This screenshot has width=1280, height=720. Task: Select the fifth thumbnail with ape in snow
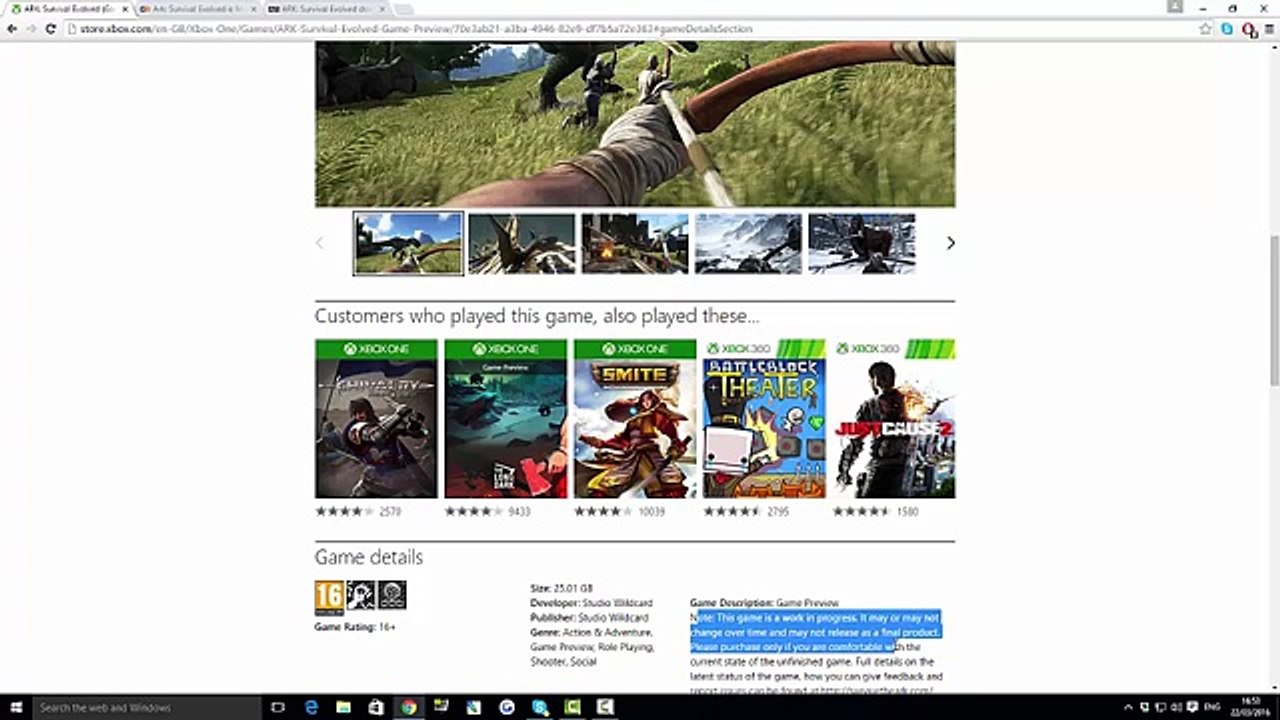pos(861,243)
